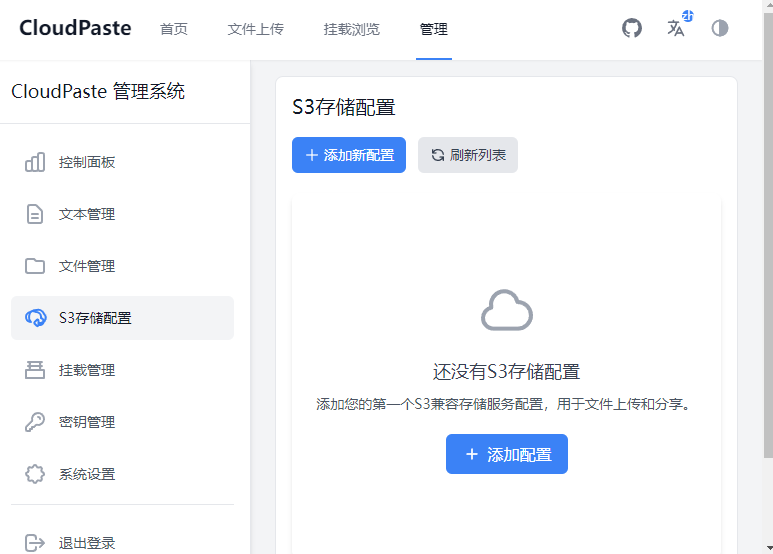Click the empty-state cloud icon

click(x=507, y=310)
